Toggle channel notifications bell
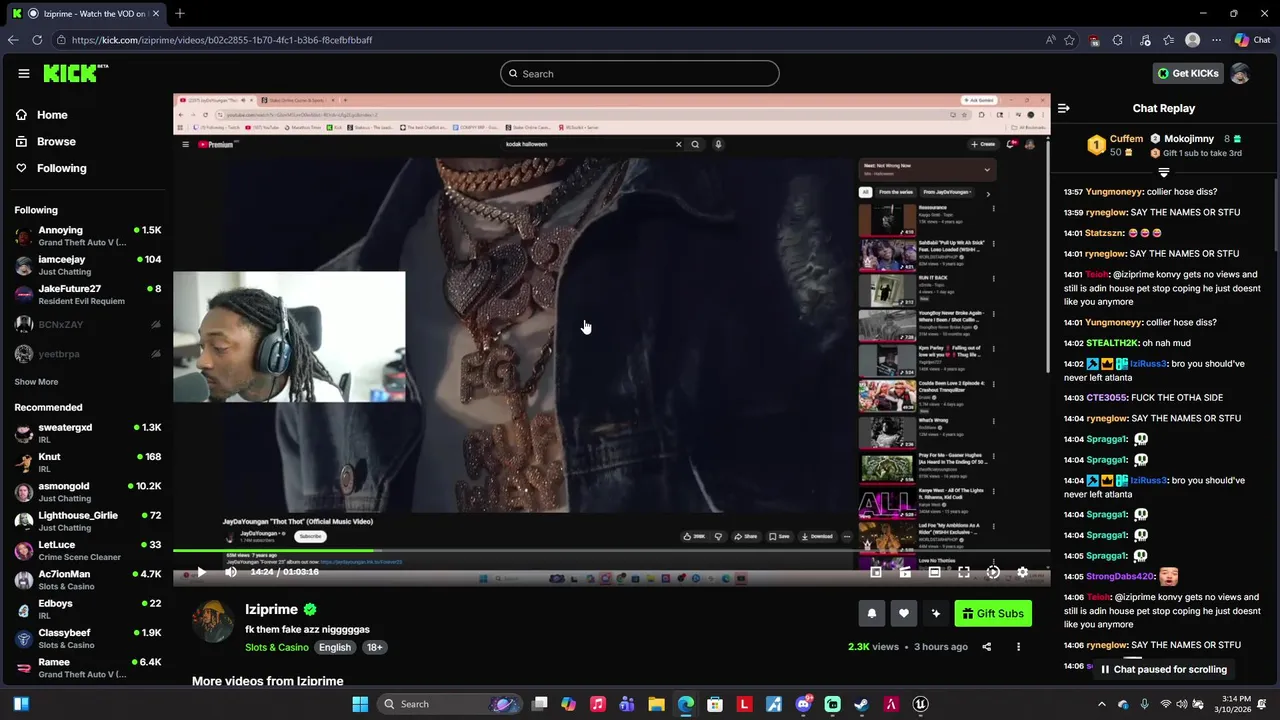 [871, 614]
